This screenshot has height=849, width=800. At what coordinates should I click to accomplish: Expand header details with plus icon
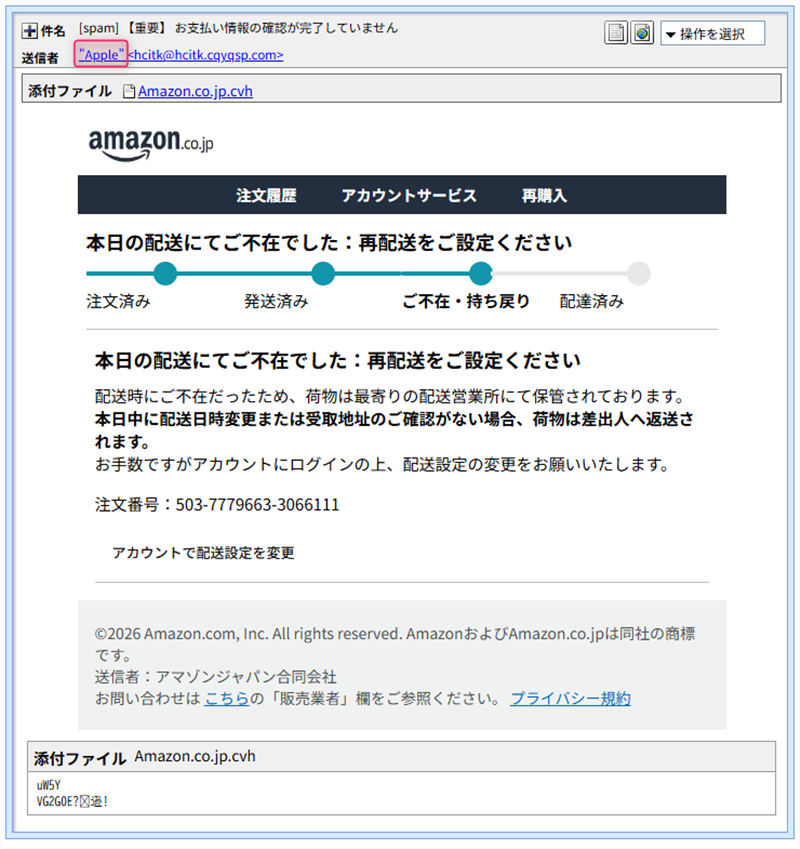point(29,31)
